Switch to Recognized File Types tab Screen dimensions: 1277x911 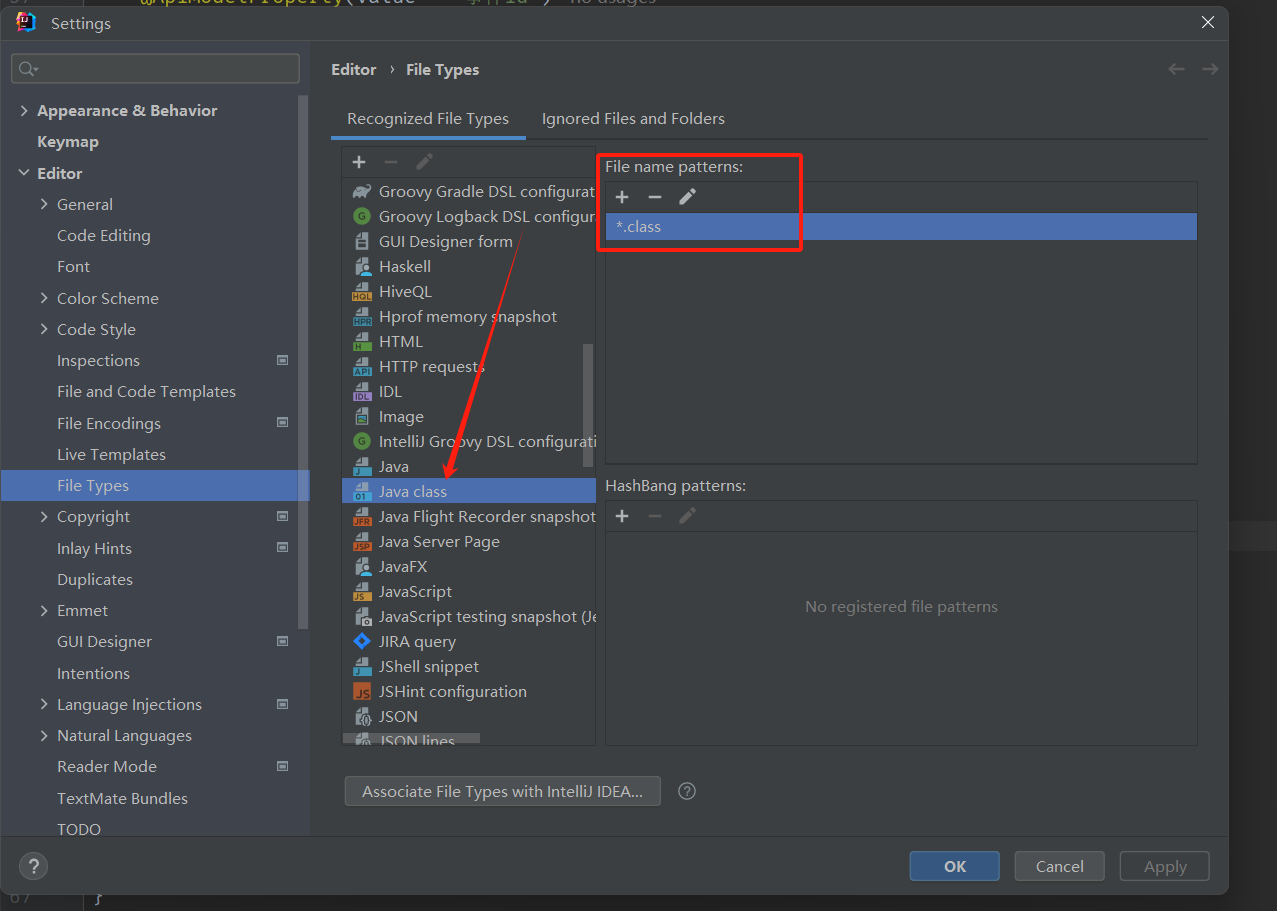(428, 118)
